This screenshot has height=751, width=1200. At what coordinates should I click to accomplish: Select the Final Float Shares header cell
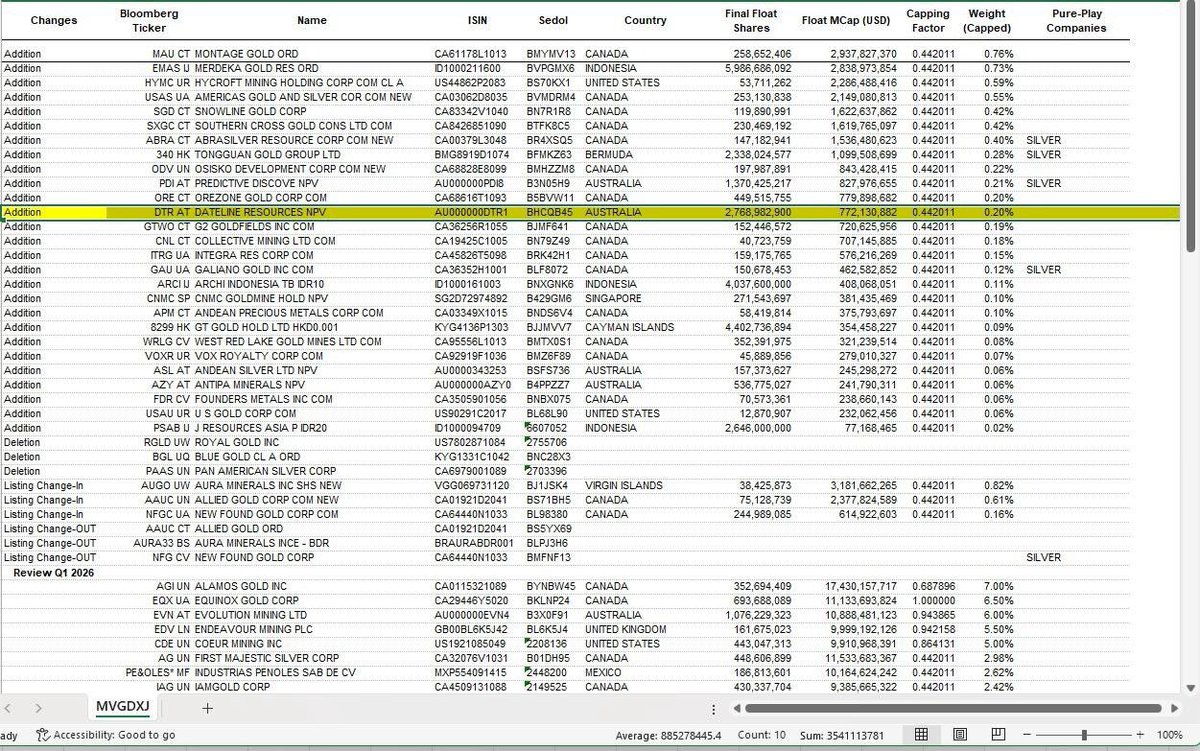752,20
